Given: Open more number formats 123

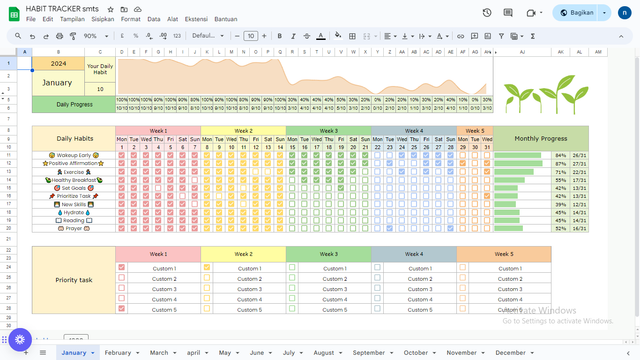Looking at the screenshot, I should [177, 36].
